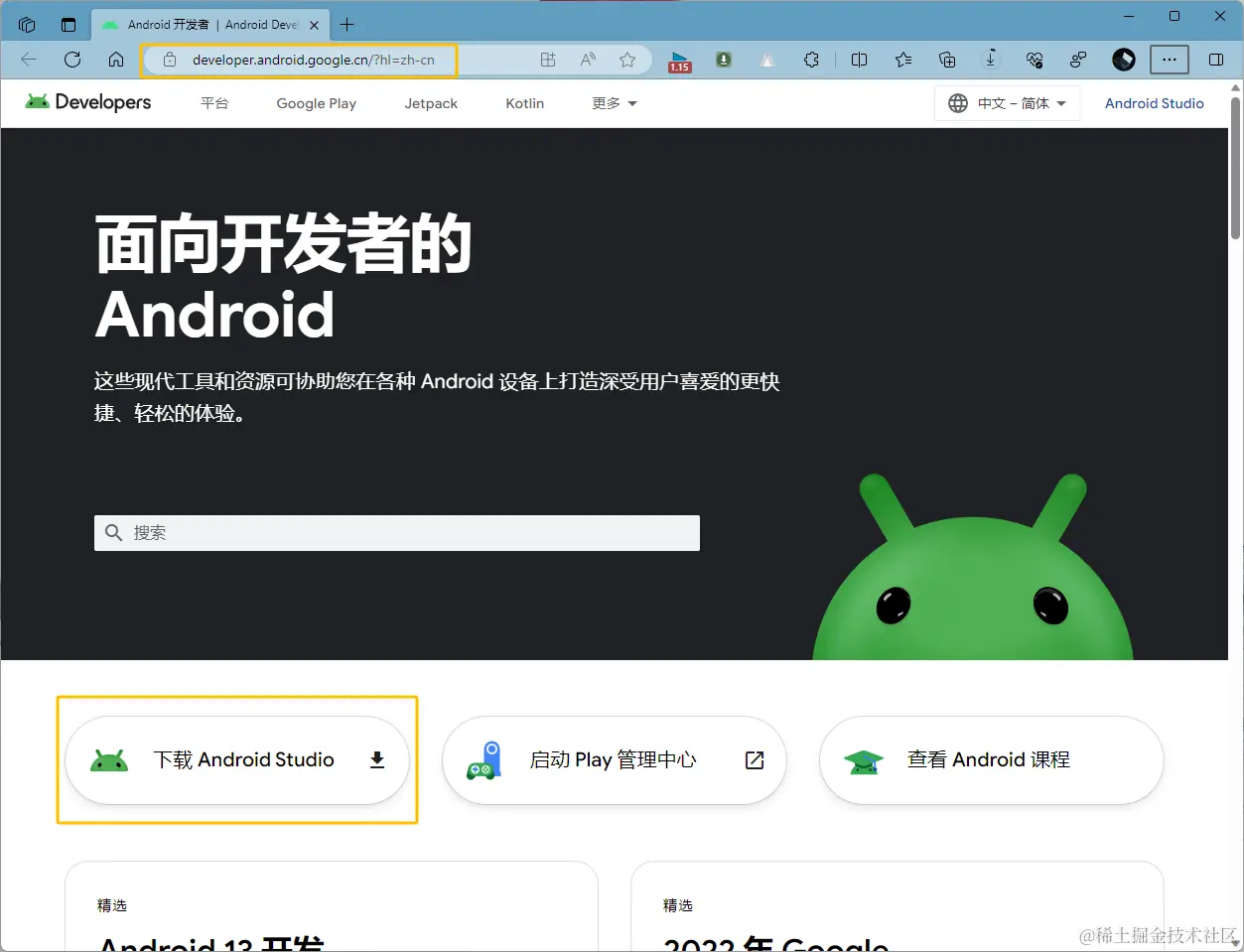
Task: Close the Android 开发者 tab
Action: 314,25
